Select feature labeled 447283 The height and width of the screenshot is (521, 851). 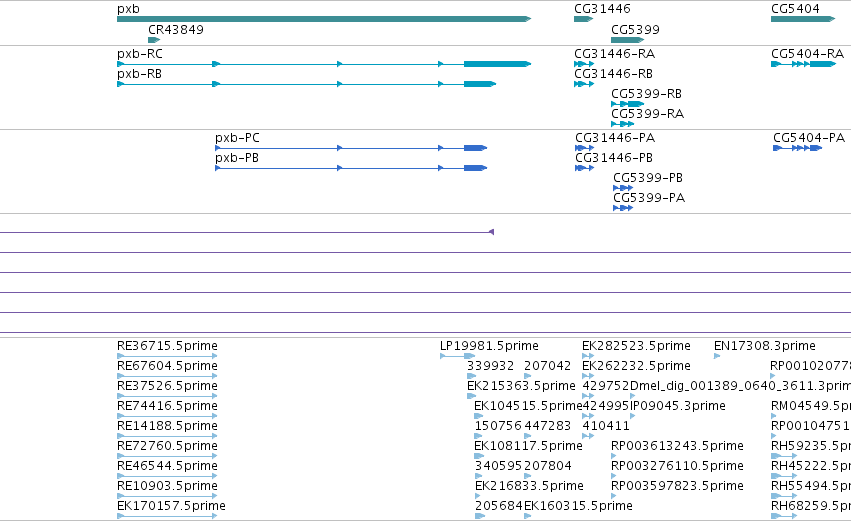click(548, 427)
